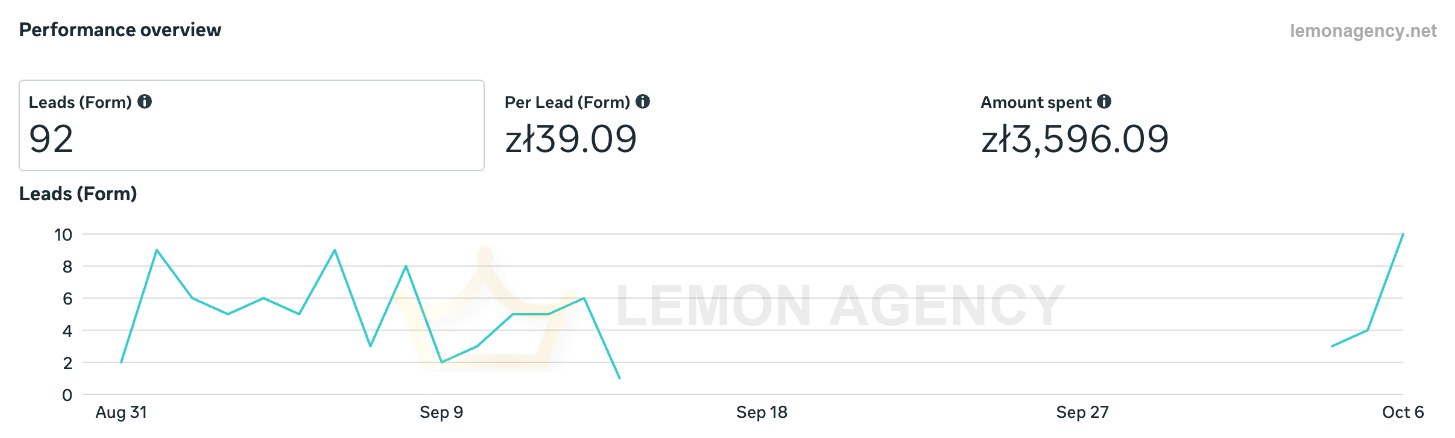The height and width of the screenshot is (438, 1455).
Task: Click the zł3,596.09 amount spent value
Action: (1075, 139)
